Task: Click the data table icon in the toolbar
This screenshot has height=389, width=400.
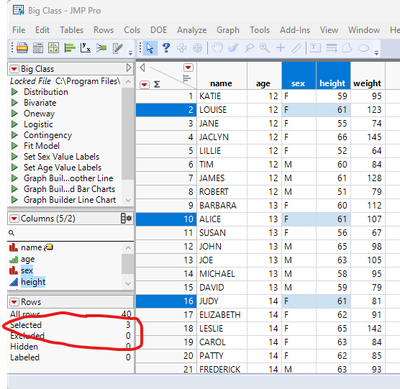Action: point(22,48)
